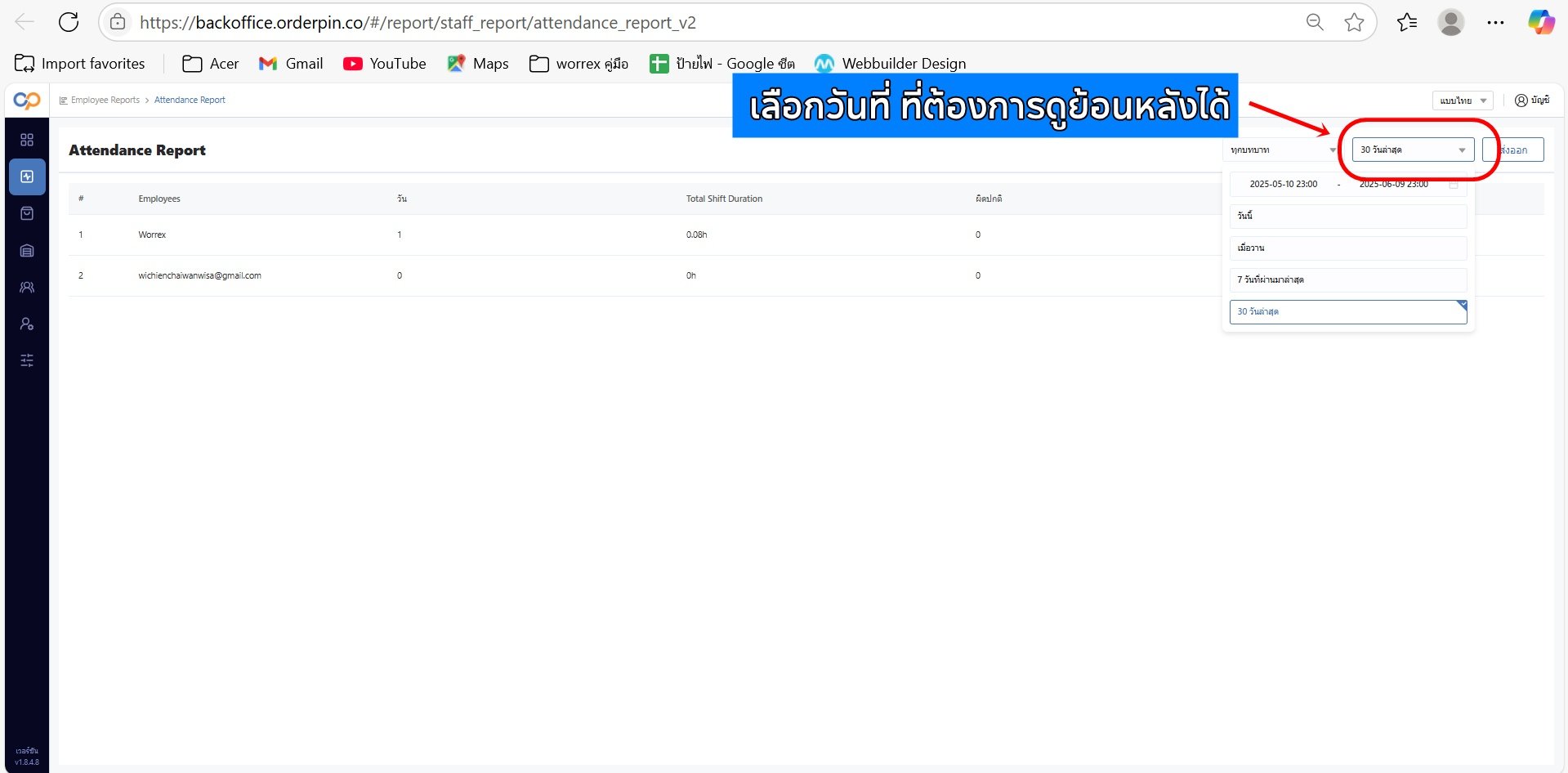
Task: Click the browser back arrow
Action: 25,22
